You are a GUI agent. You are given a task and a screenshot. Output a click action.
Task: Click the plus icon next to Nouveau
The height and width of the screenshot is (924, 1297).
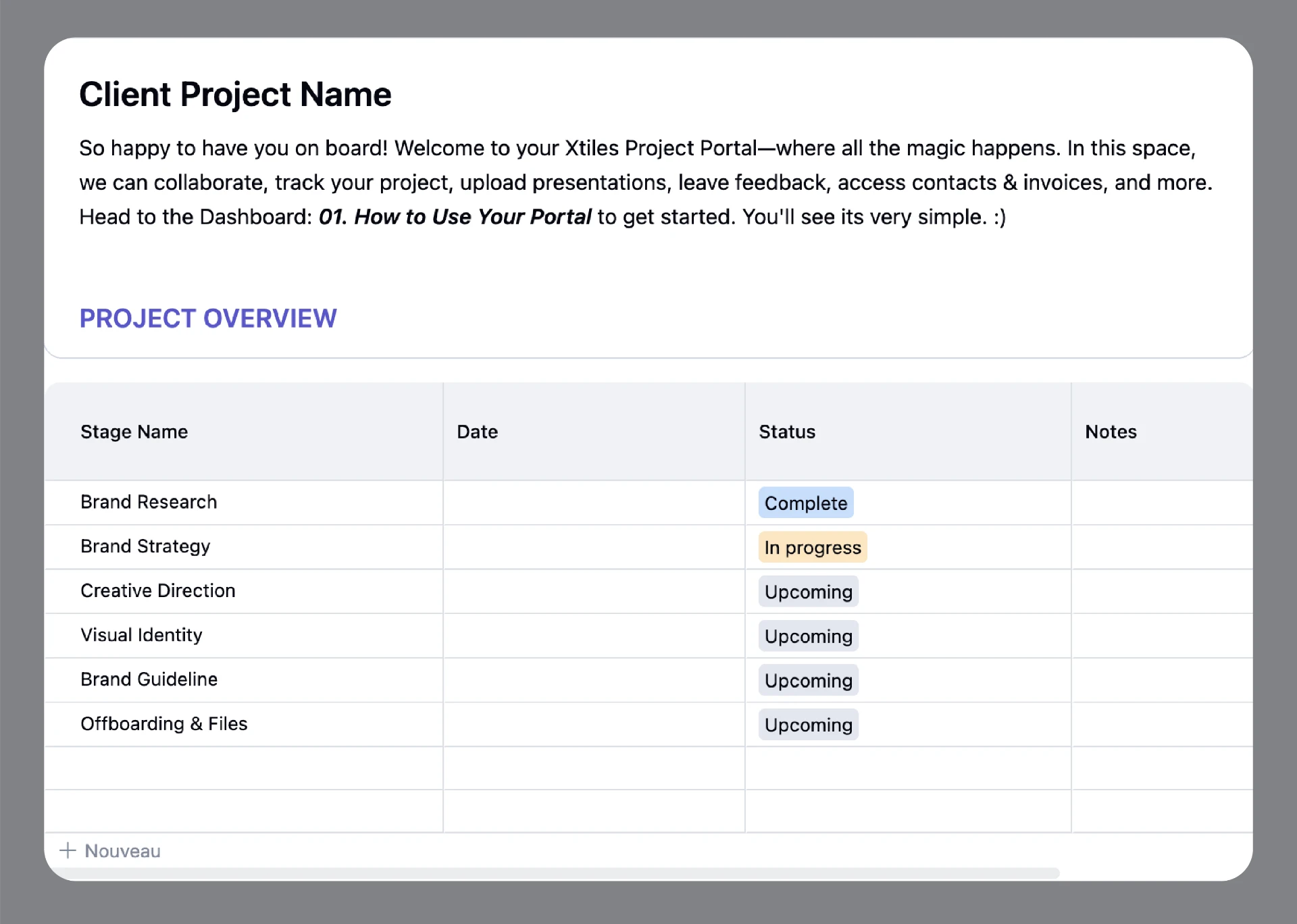(x=68, y=850)
